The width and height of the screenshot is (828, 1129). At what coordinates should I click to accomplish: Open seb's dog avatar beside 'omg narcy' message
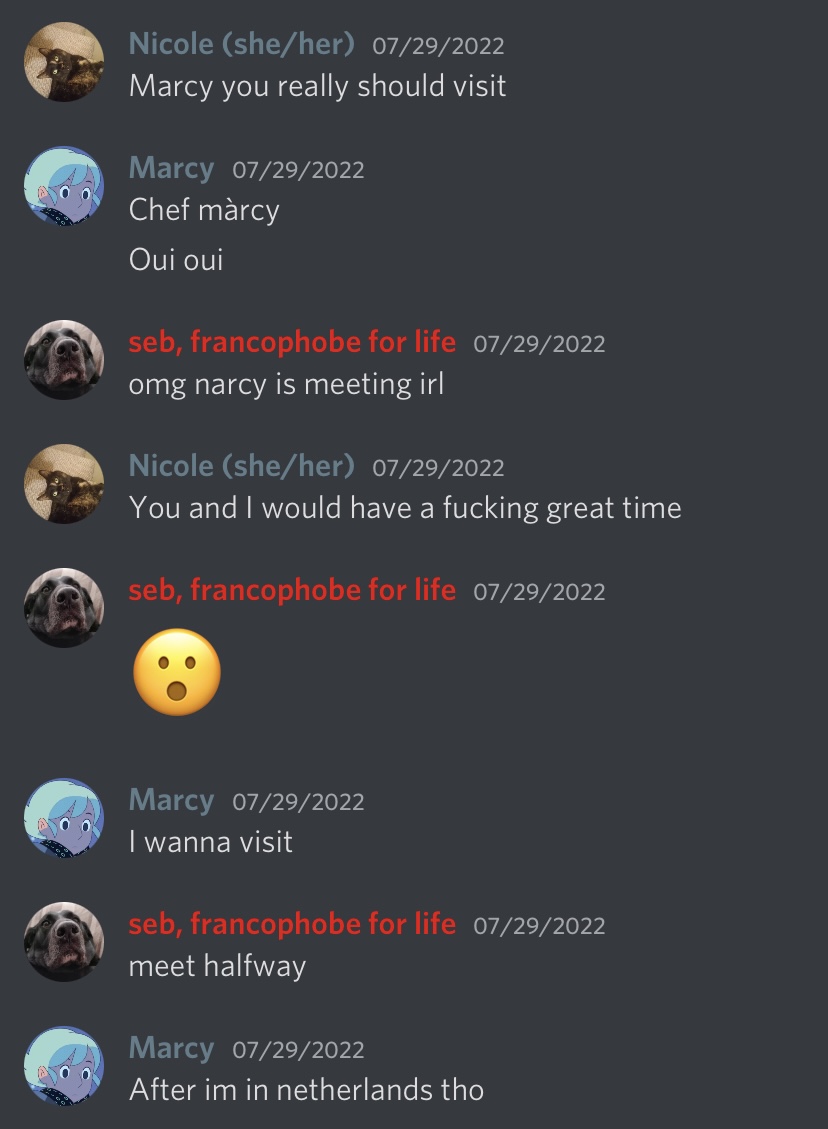64,360
